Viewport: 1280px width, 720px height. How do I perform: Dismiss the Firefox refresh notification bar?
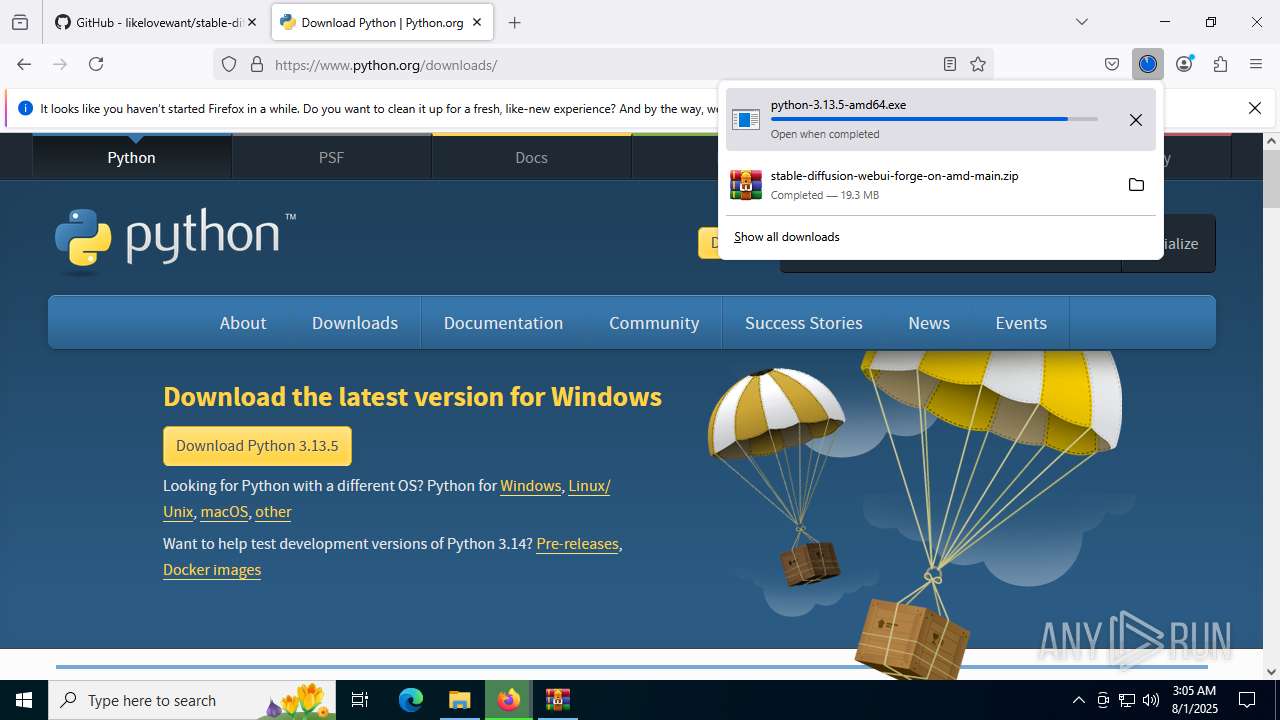(x=1255, y=108)
